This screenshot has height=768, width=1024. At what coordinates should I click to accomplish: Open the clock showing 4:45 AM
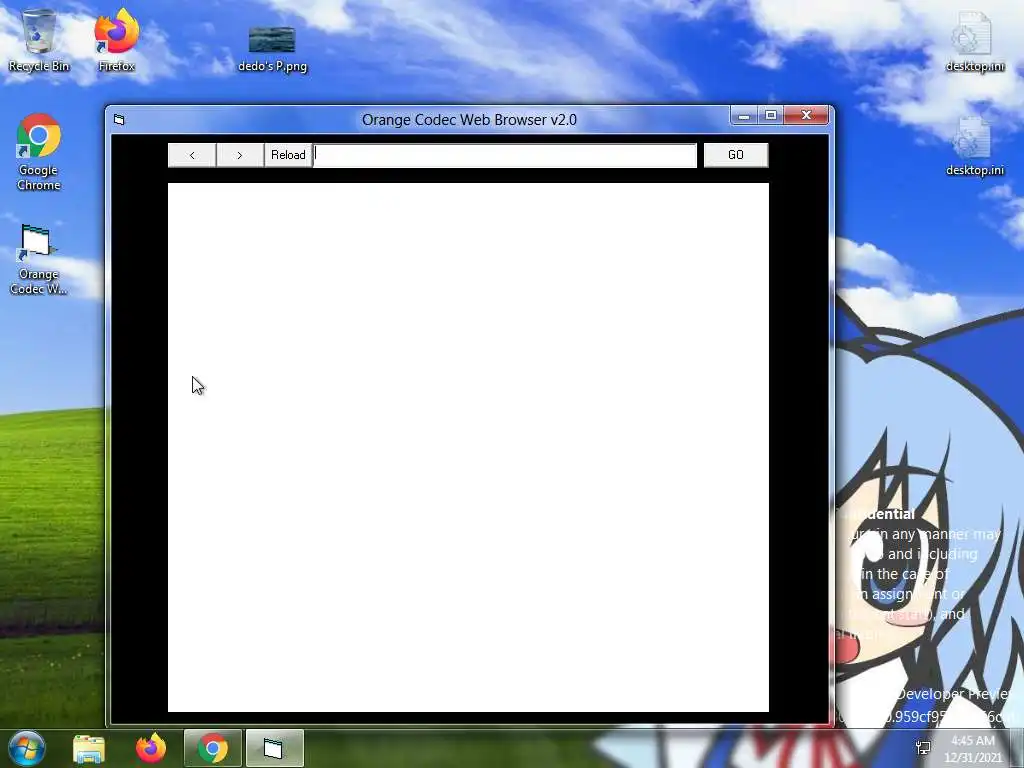(x=972, y=748)
